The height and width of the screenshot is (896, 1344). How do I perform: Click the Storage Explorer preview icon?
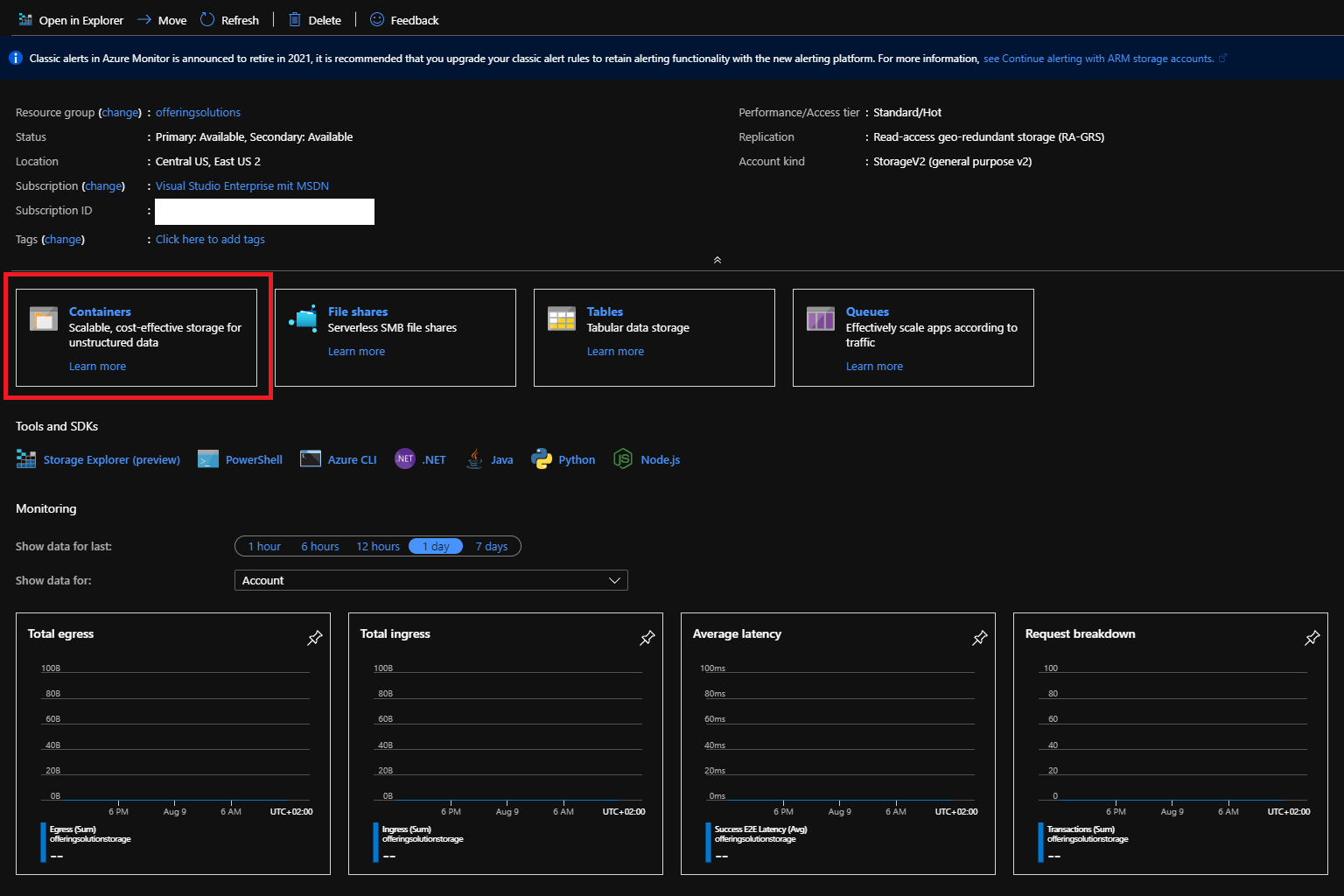[26, 458]
